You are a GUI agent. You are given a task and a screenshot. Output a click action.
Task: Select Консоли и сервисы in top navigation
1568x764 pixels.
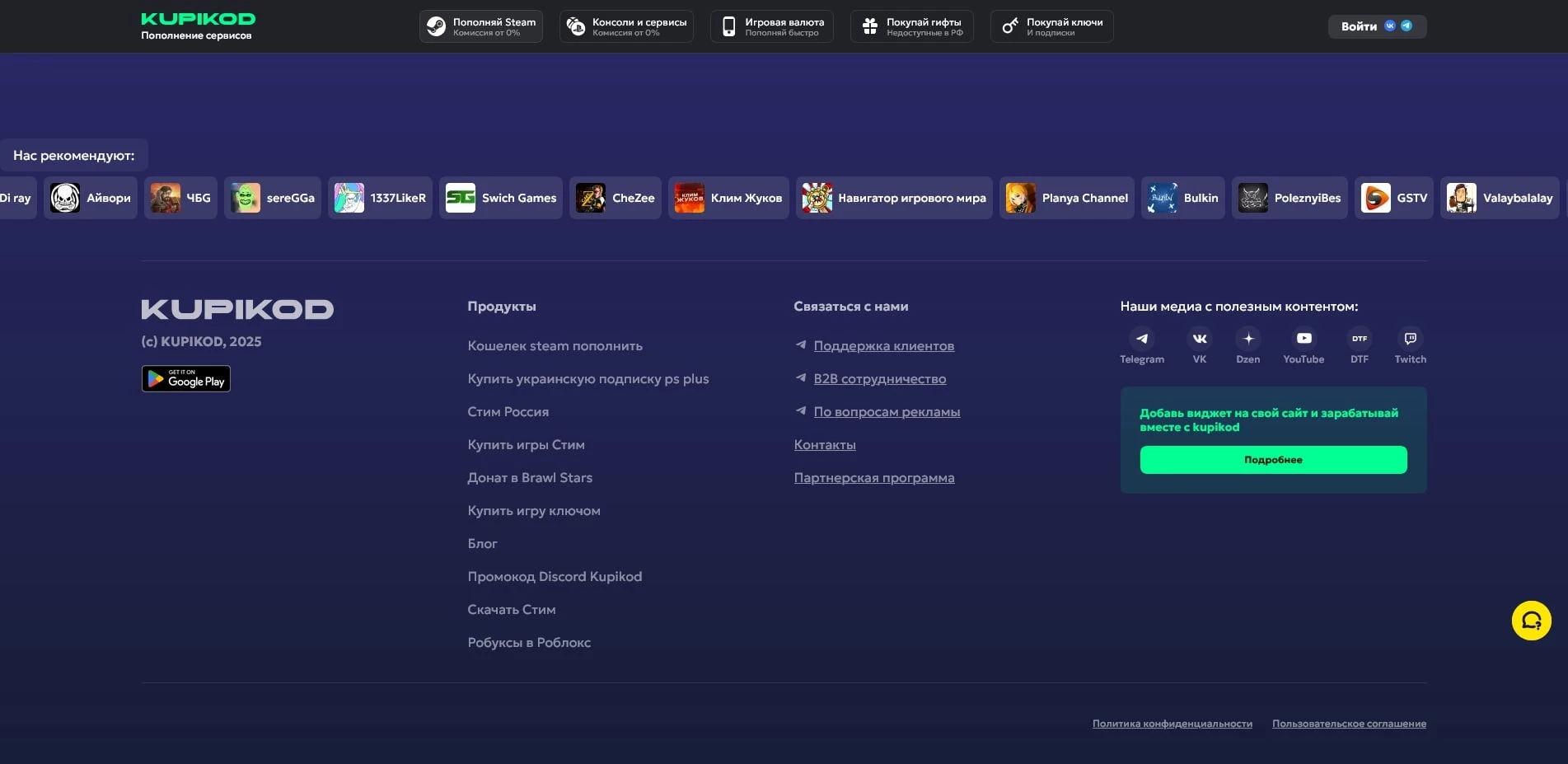click(626, 26)
